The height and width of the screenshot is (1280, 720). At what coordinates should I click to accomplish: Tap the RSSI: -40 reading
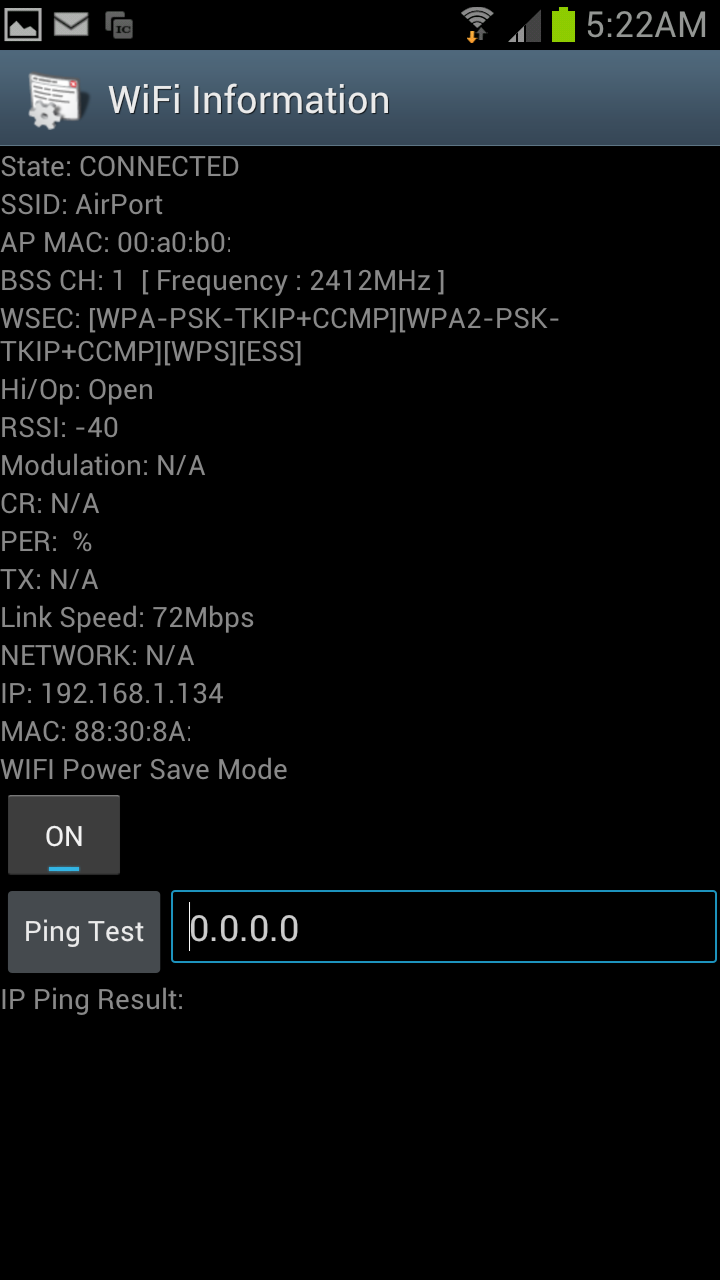coord(60,428)
